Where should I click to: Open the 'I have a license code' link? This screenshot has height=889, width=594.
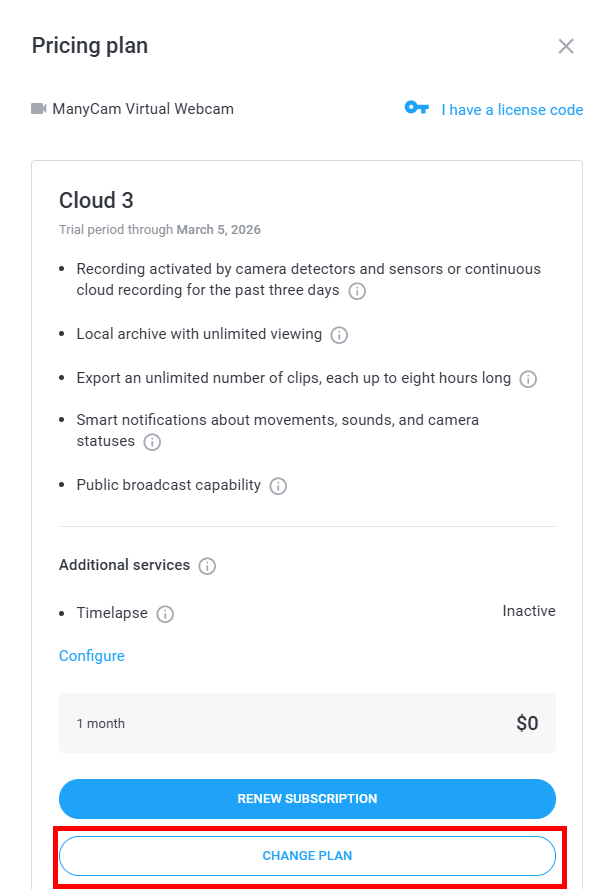point(512,109)
